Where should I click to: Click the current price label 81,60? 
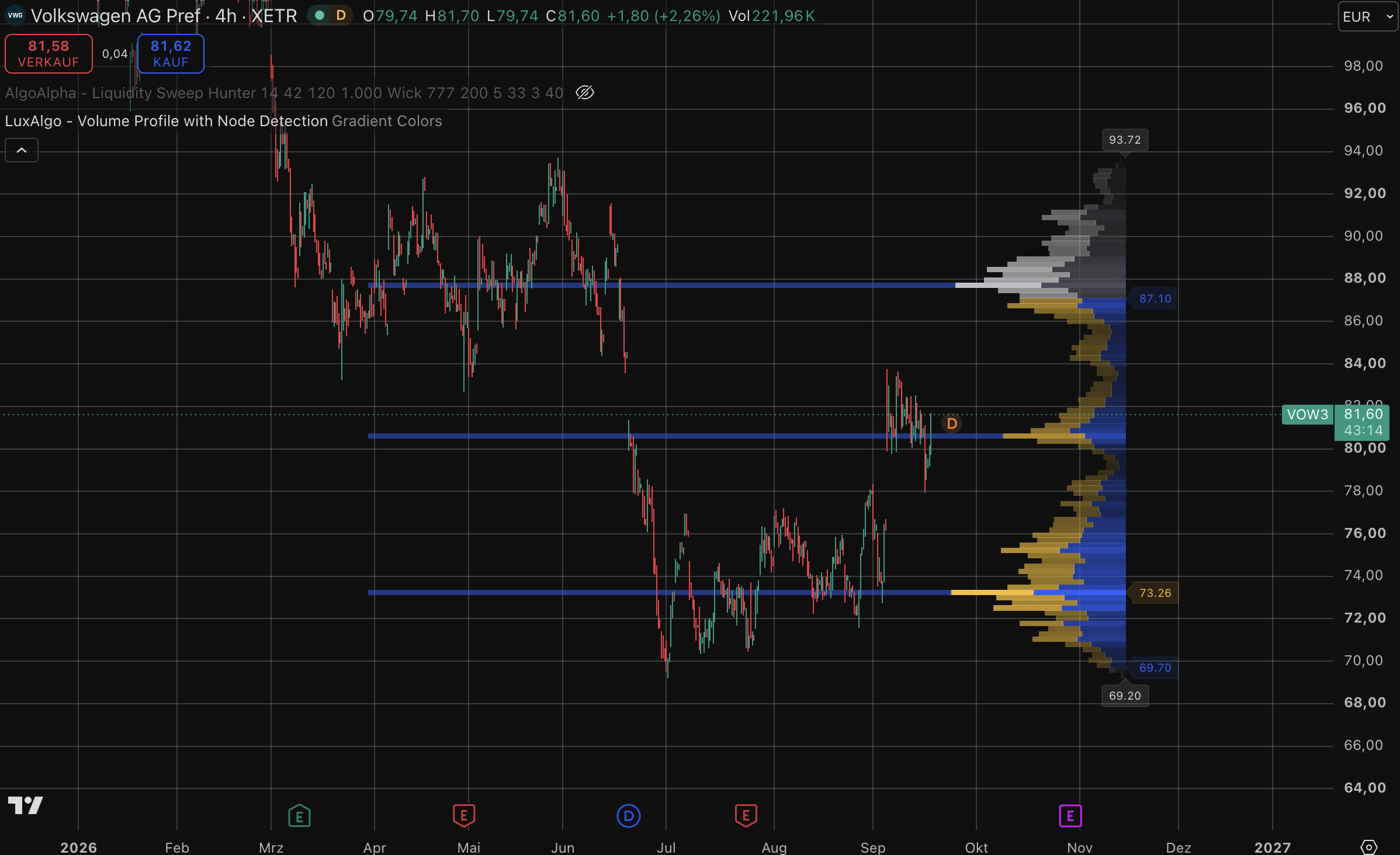tap(1363, 414)
